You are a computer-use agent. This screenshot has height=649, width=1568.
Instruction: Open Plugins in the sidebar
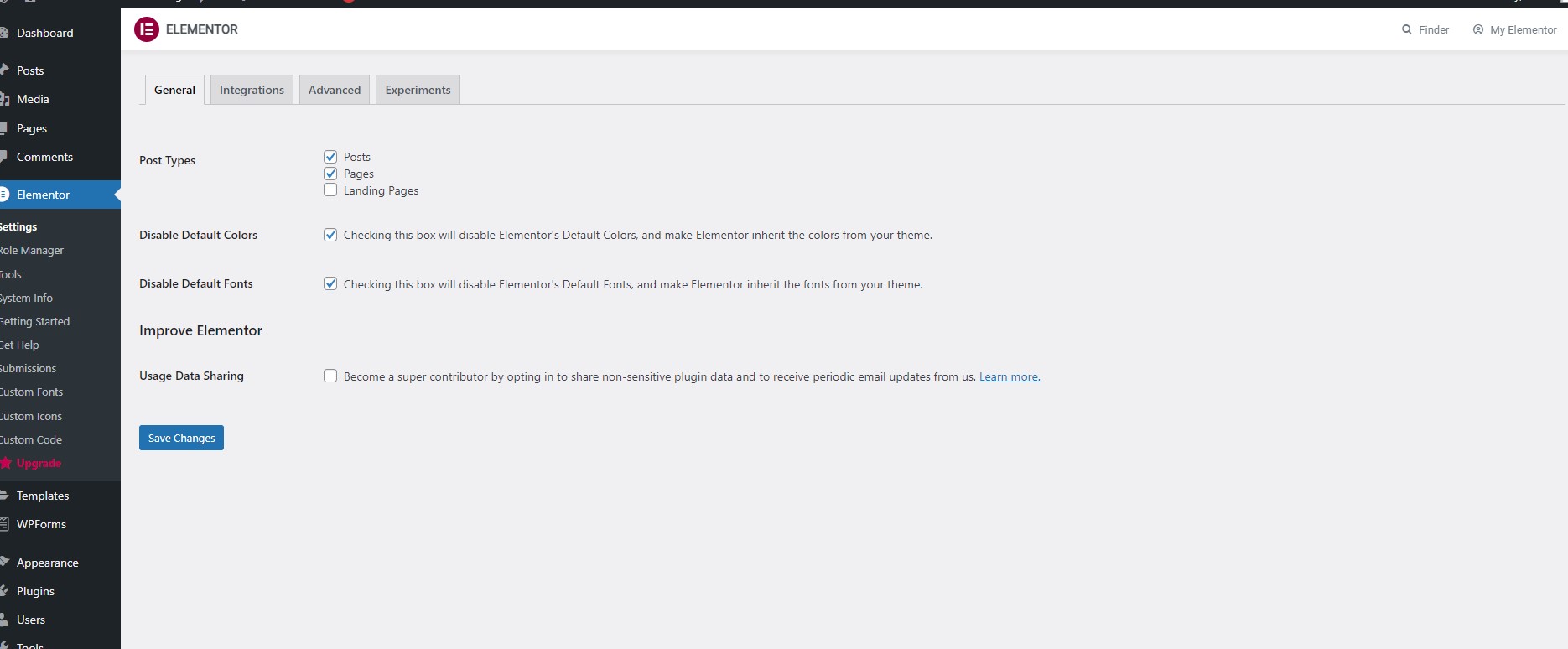[x=60, y=591]
